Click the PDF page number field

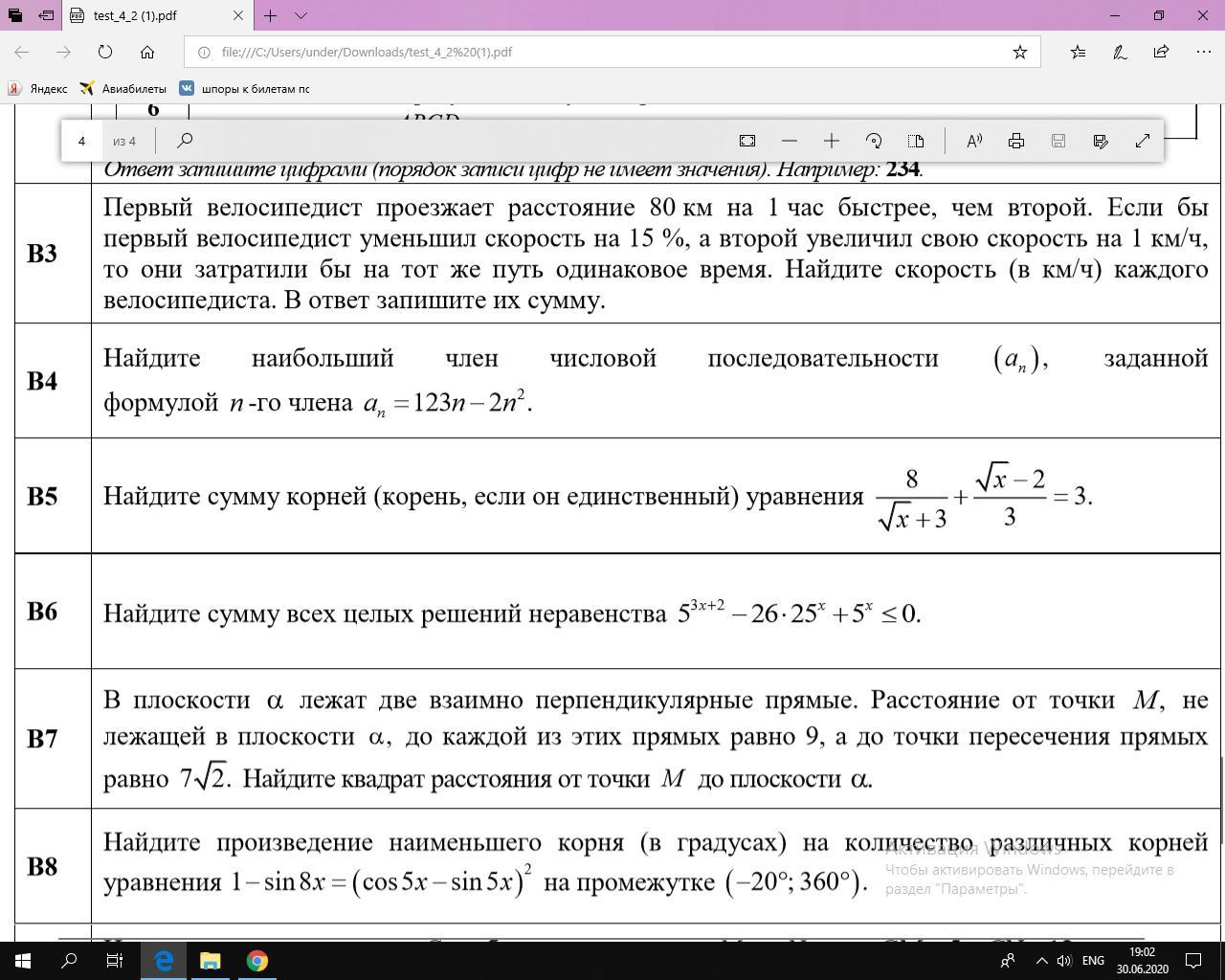[x=82, y=141]
